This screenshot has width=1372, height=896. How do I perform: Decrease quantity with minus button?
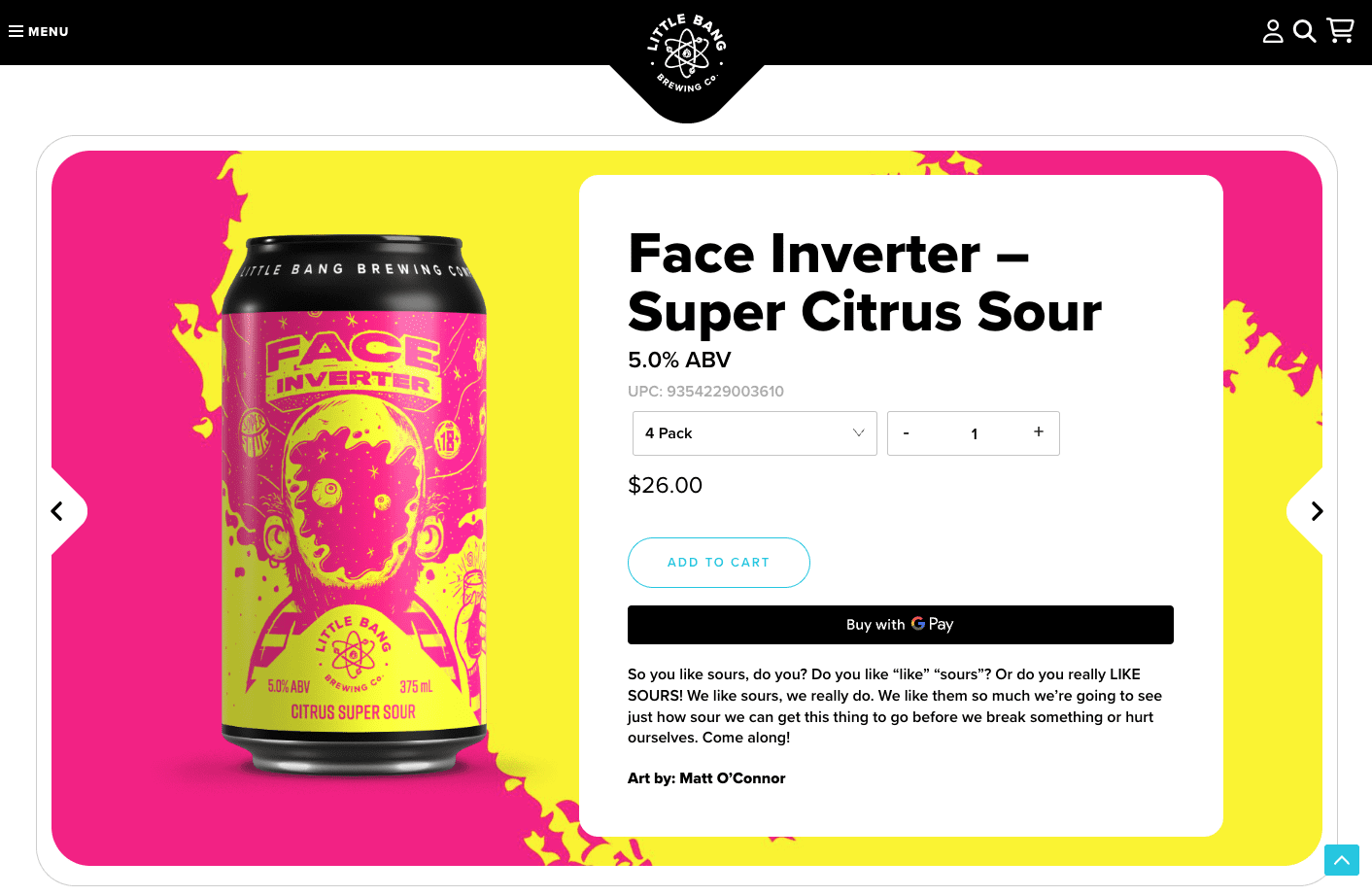pyautogui.click(x=907, y=433)
